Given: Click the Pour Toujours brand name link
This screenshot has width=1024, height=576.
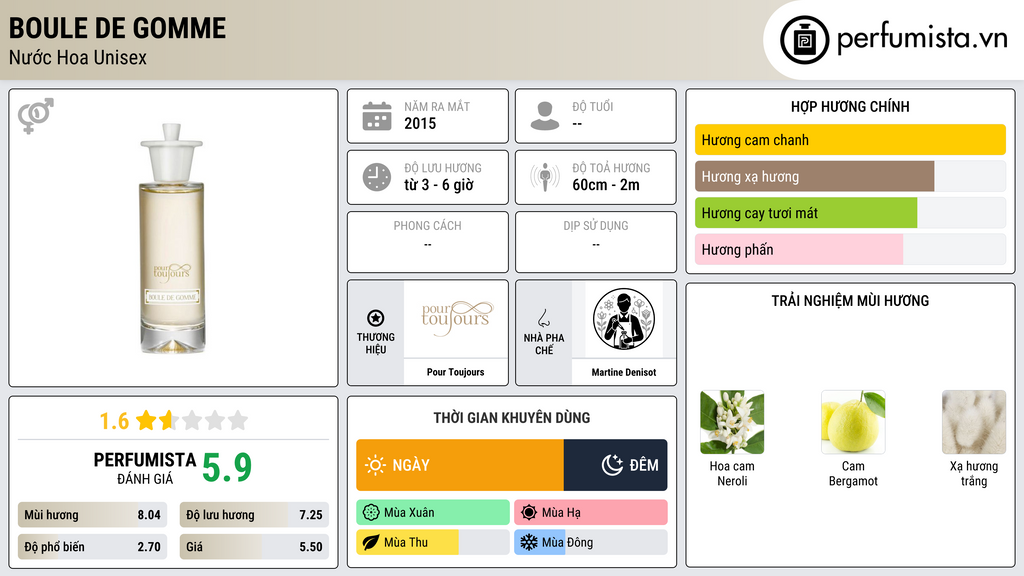Looking at the screenshot, I should pos(455,372).
